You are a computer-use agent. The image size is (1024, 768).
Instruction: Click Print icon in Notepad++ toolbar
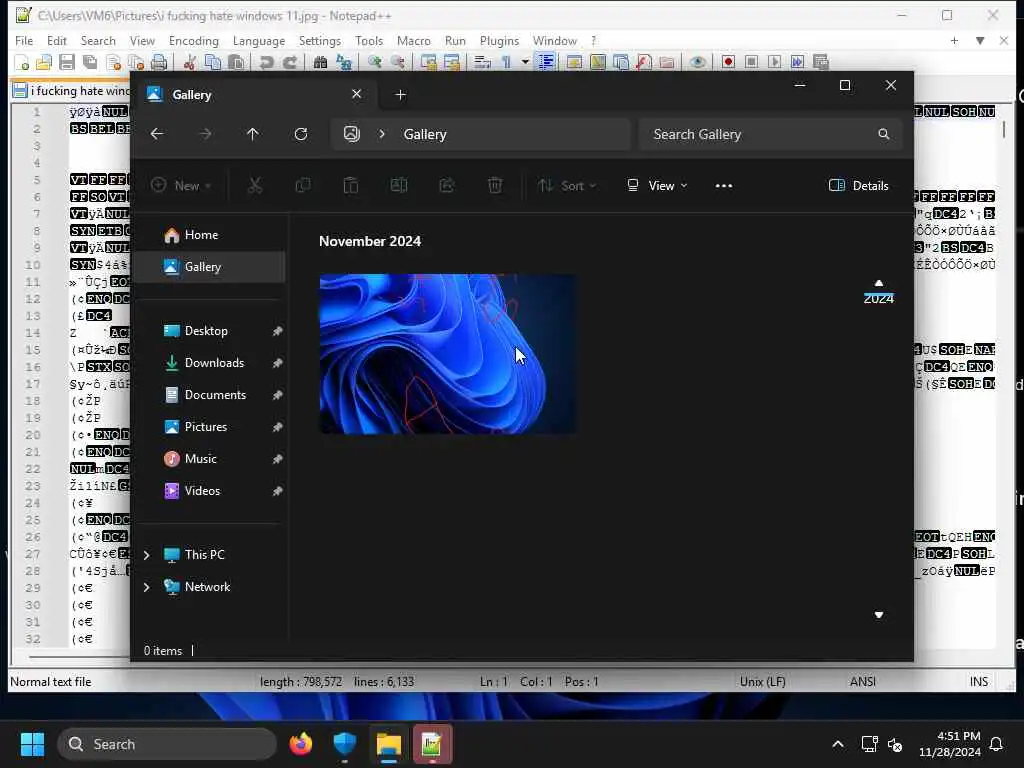pyautogui.click(x=159, y=62)
